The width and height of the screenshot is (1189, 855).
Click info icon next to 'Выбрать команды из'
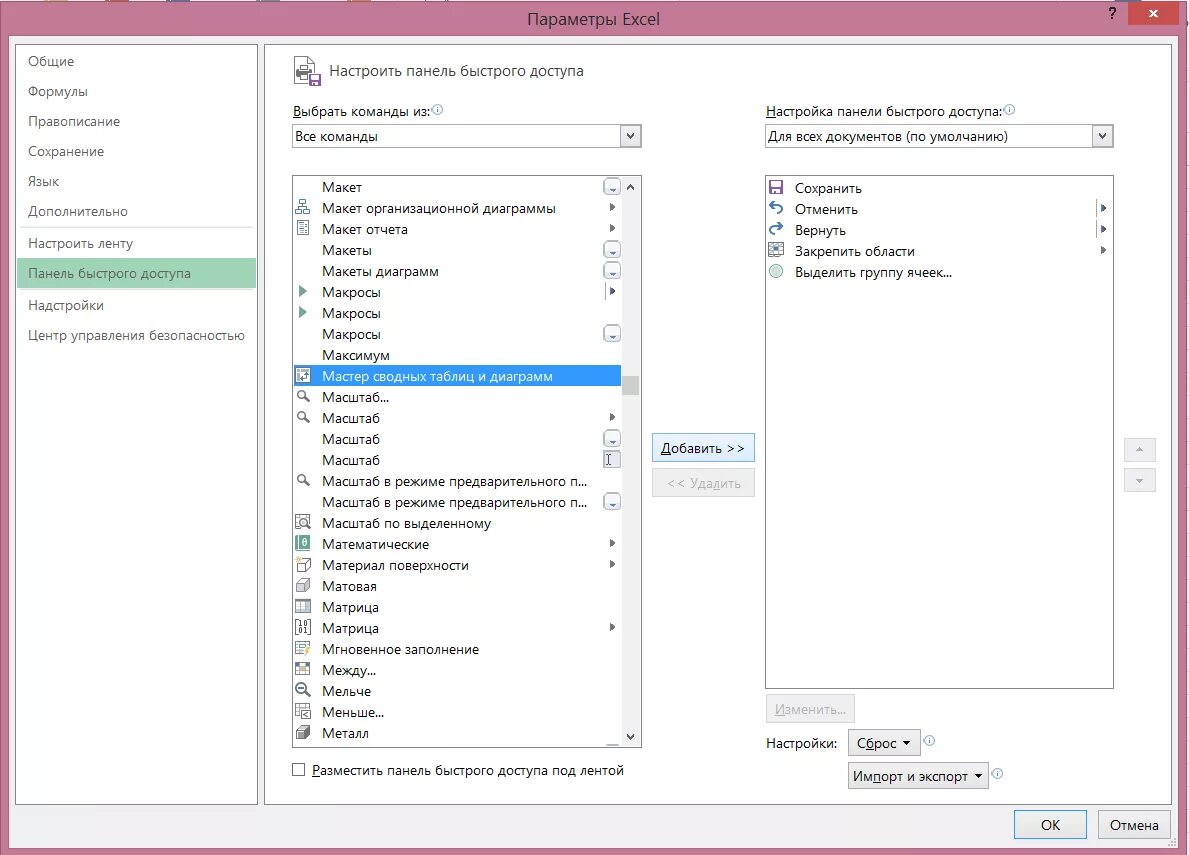(437, 110)
